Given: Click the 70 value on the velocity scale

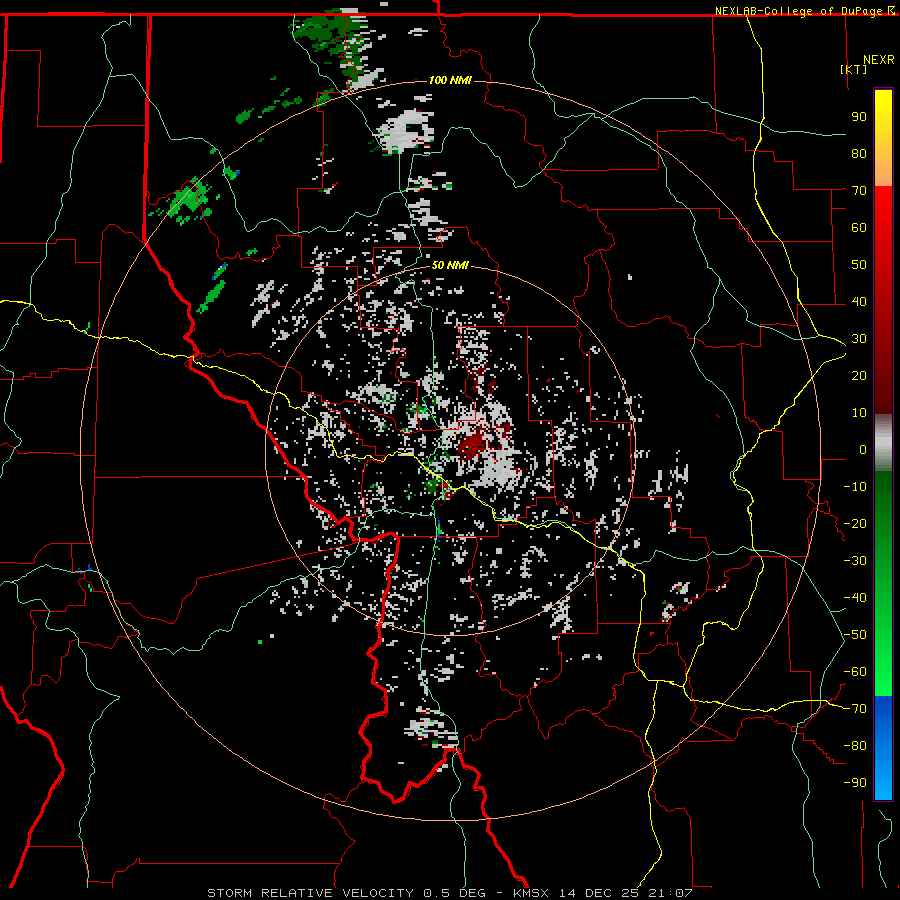Looking at the screenshot, I should pos(859,191).
